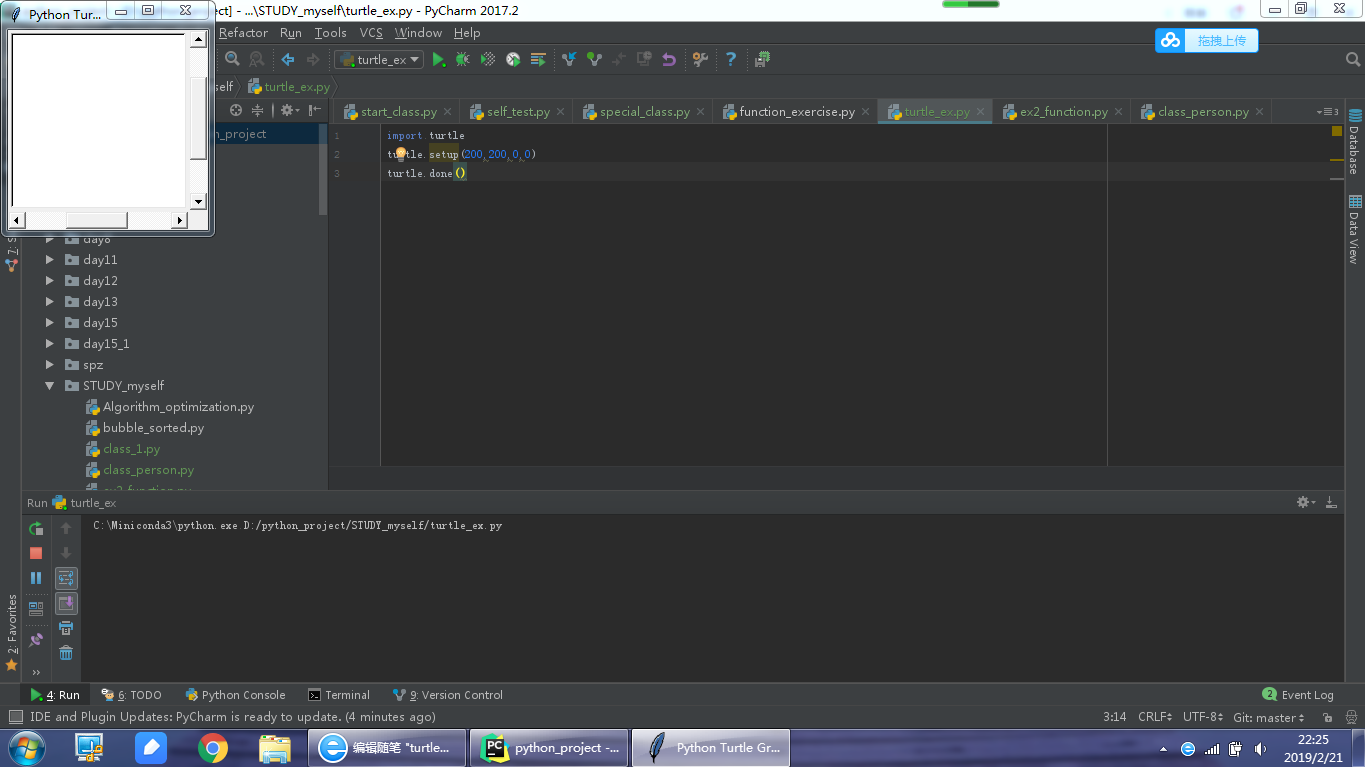The width and height of the screenshot is (1365, 767).
Task: Open the Tools menu
Action: pyautogui.click(x=330, y=33)
